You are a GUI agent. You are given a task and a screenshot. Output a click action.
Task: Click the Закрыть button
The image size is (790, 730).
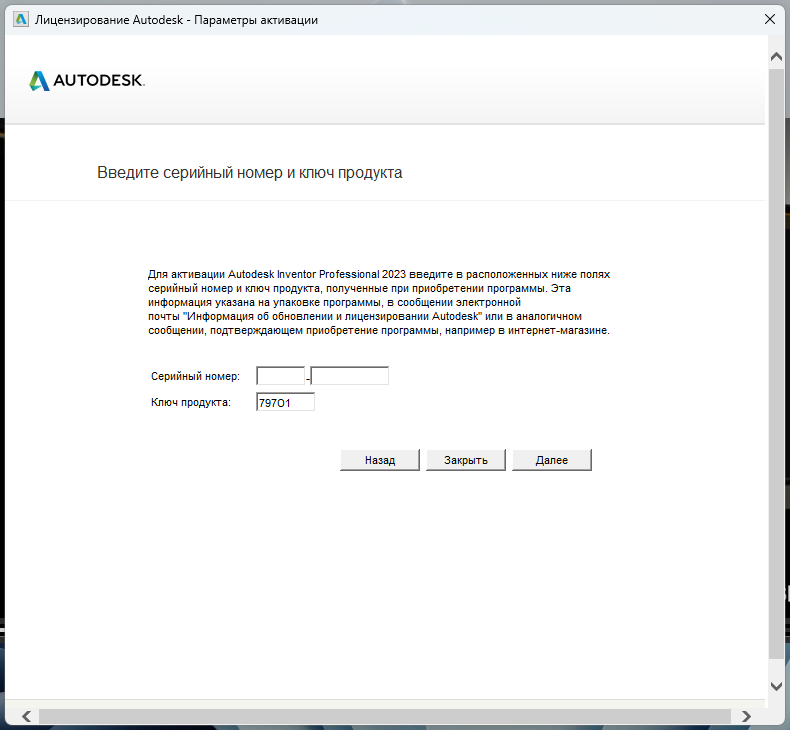[x=466, y=460]
